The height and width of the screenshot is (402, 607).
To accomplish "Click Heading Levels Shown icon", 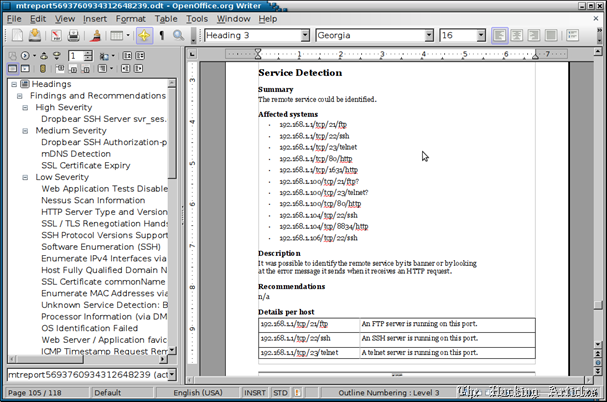I will [102, 69].
